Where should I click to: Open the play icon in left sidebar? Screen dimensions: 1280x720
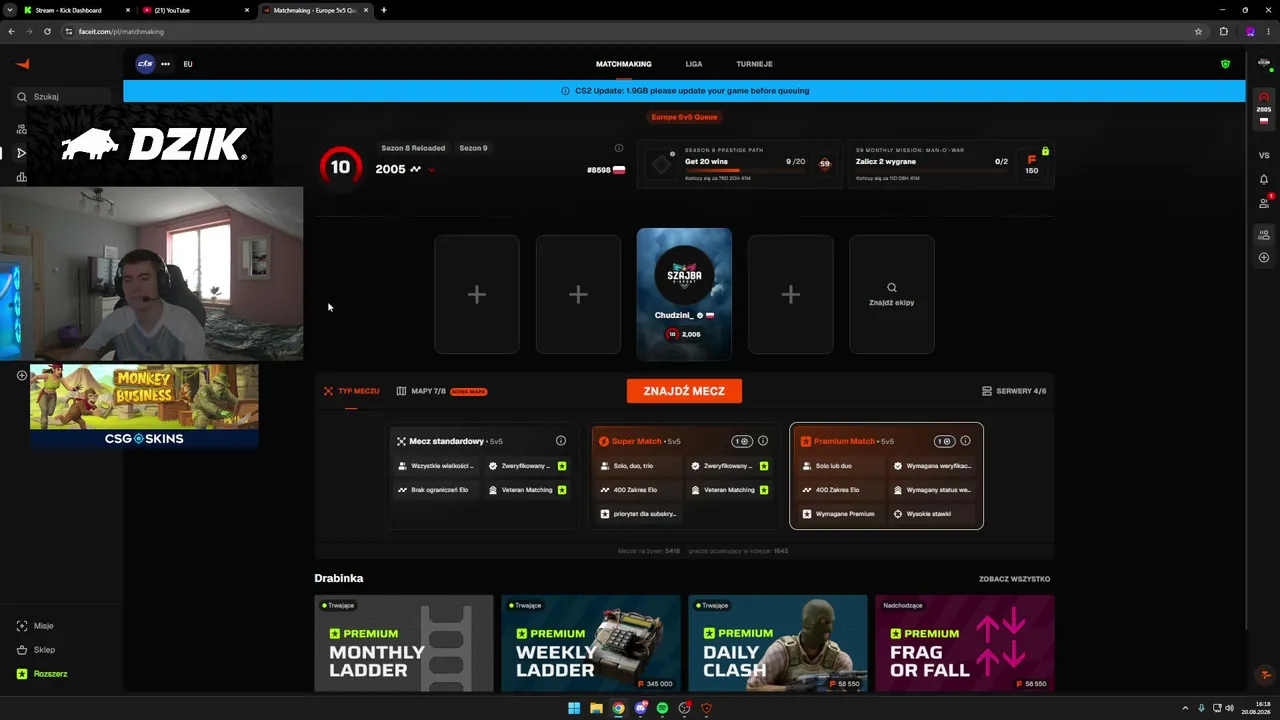tap(22, 153)
